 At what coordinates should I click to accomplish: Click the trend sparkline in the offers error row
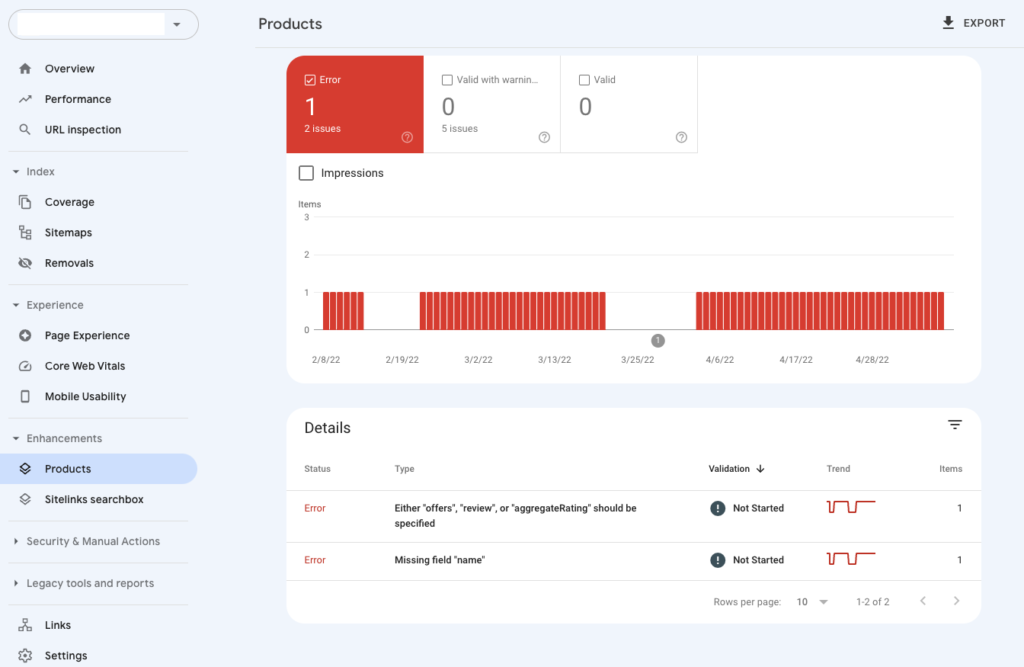(851, 507)
